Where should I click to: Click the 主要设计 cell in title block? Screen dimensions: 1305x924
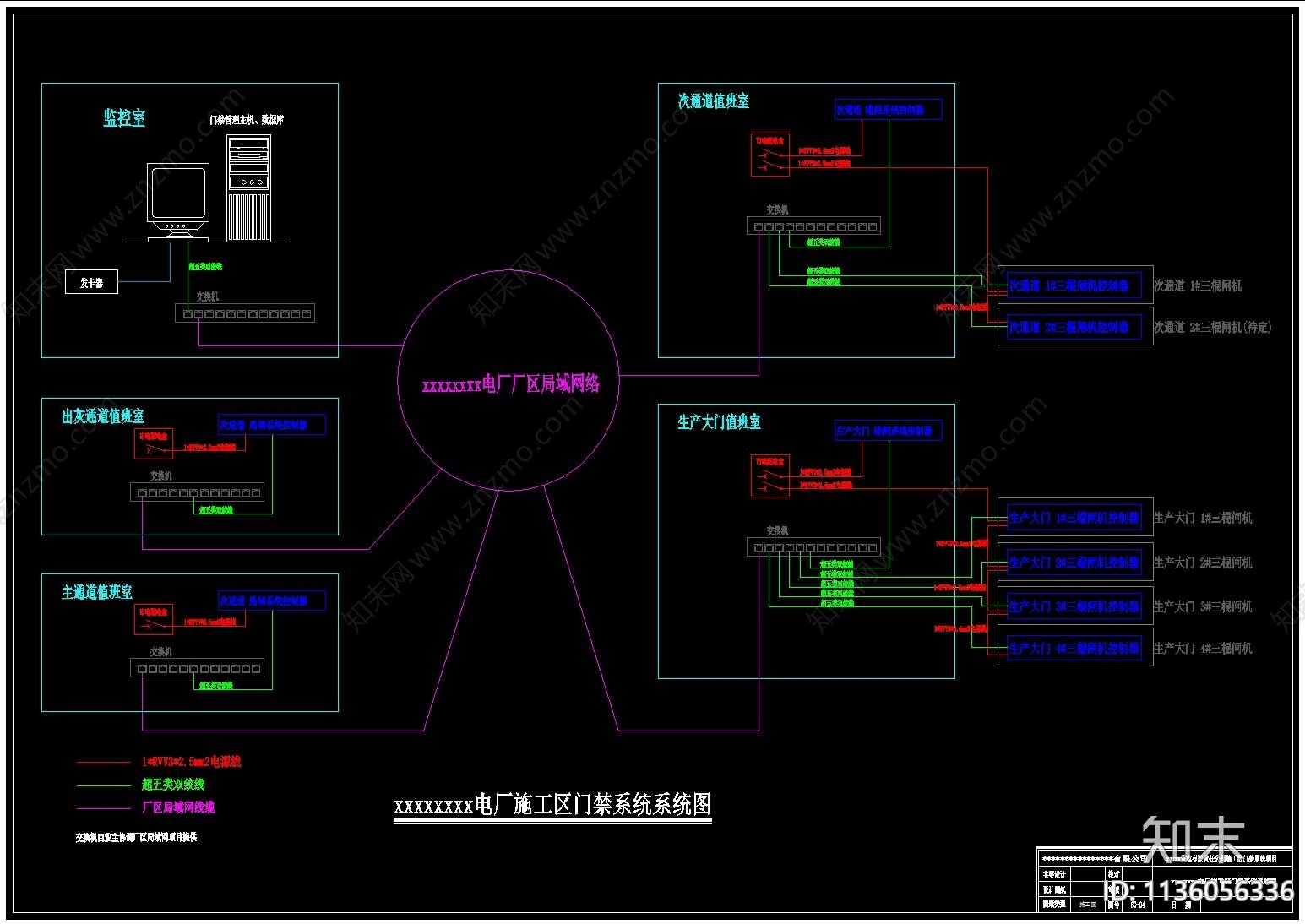pyautogui.click(x=1054, y=875)
